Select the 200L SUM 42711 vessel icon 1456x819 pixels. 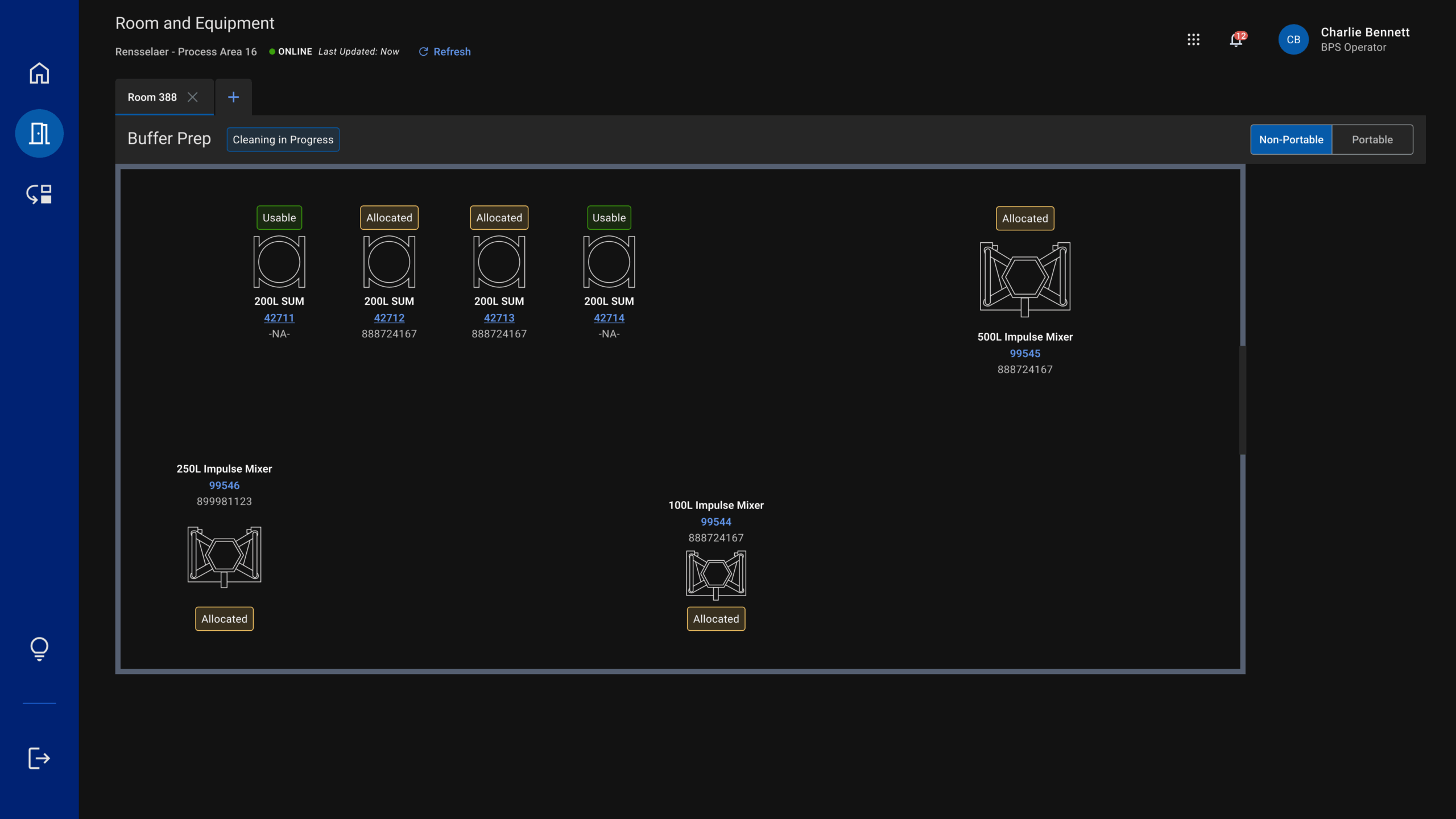[279, 262]
